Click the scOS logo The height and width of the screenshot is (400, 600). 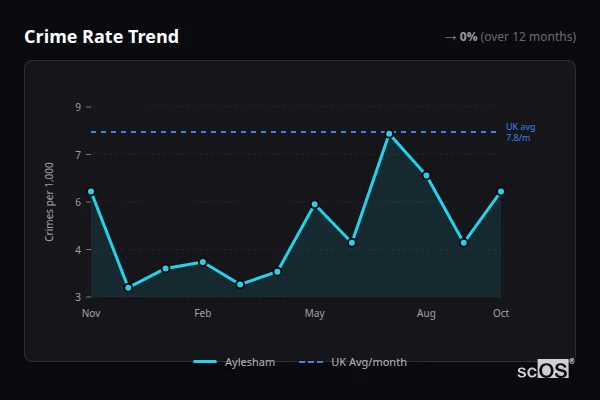coord(545,369)
